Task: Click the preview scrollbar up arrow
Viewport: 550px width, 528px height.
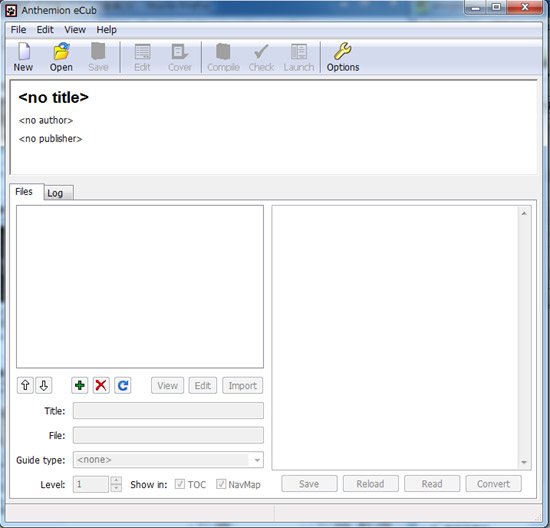Action: (x=524, y=213)
